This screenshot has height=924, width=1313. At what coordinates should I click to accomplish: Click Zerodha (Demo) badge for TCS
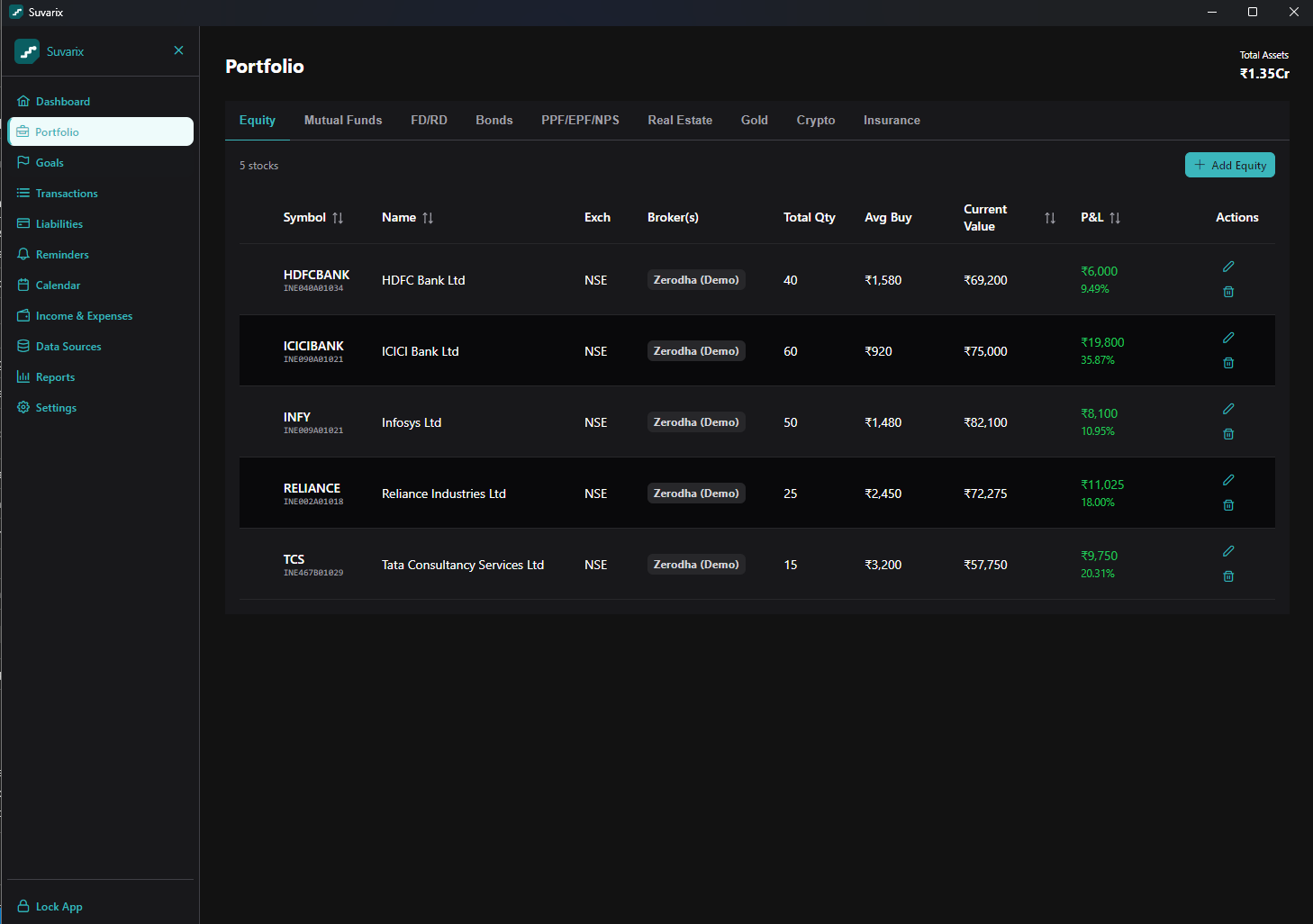point(696,565)
